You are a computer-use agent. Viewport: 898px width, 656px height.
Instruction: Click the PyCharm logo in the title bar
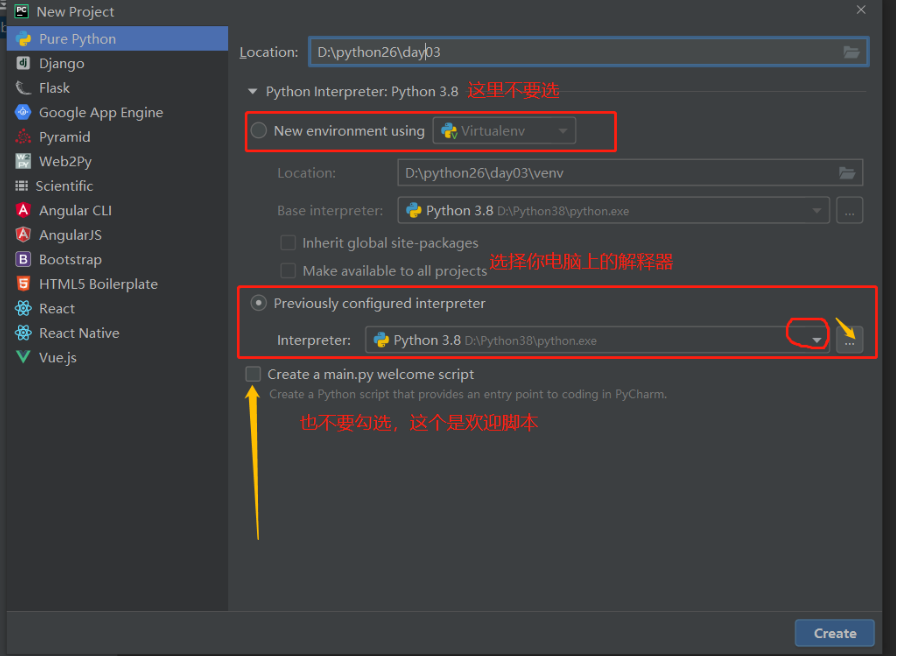point(21,10)
